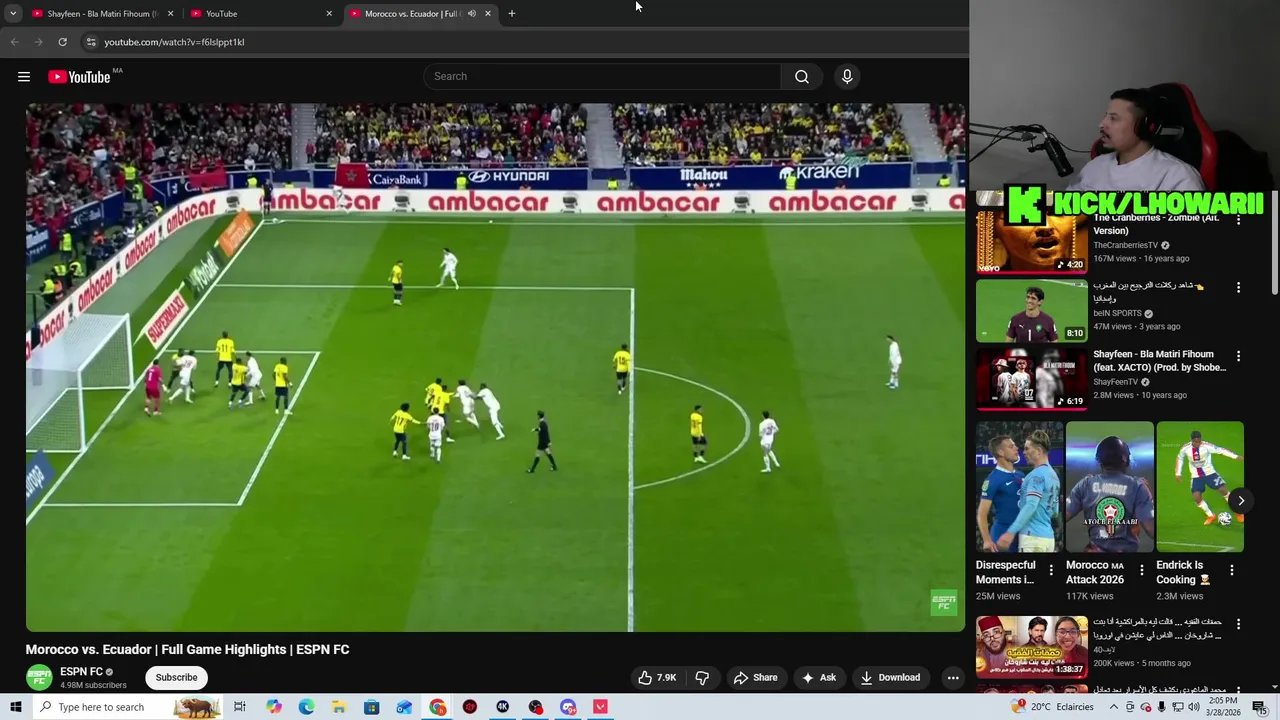The image size is (1280, 720).
Task: Open the red Pocket-style app in taskbar
Action: point(600,707)
